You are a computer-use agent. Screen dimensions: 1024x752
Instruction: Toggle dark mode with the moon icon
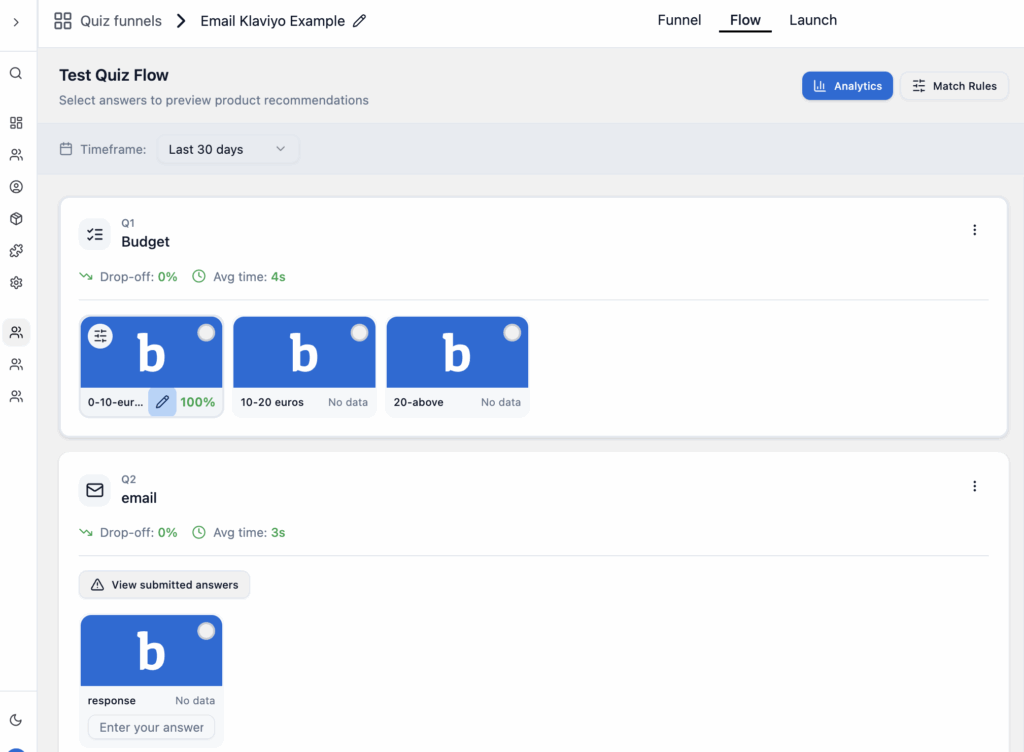coord(15,719)
